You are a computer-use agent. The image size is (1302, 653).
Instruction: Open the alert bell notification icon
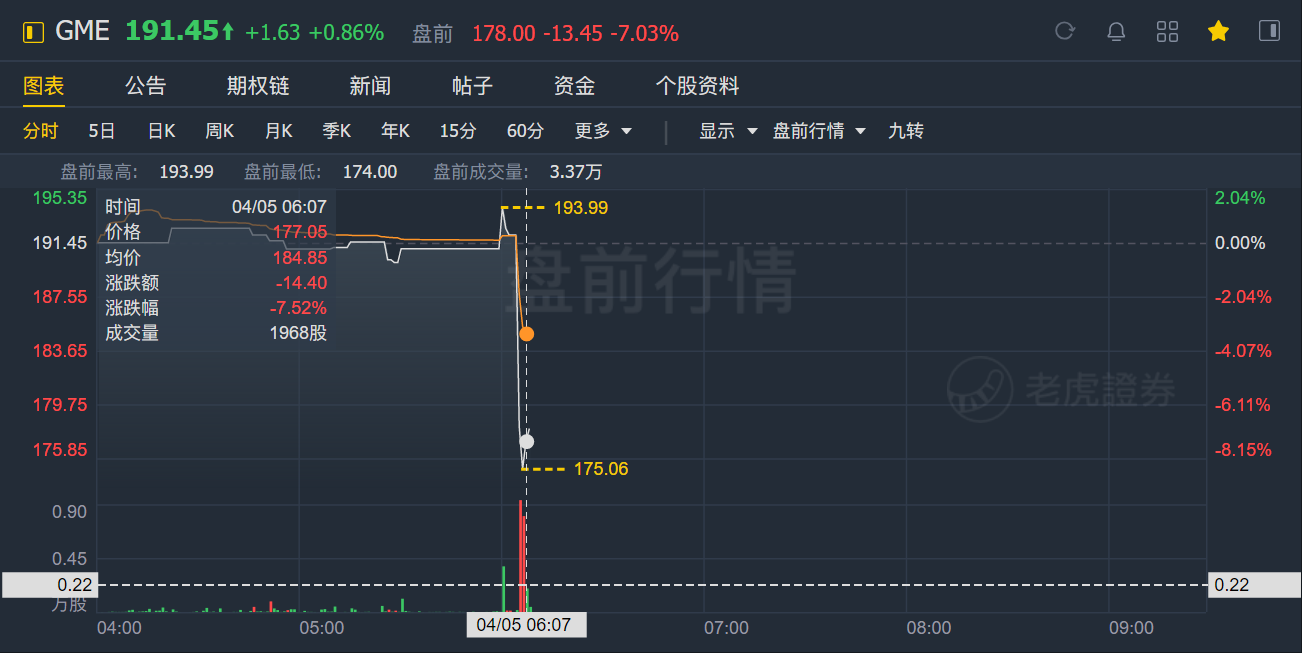pyautogui.click(x=1116, y=32)
